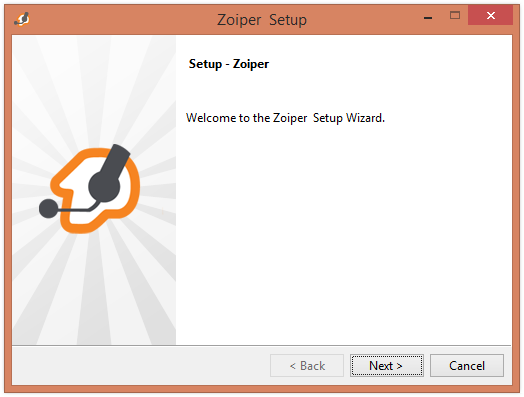Cancel the Zoiper setup wizard
The width and height of the screenshot is (524, 397).
click(x=467, y=366)
